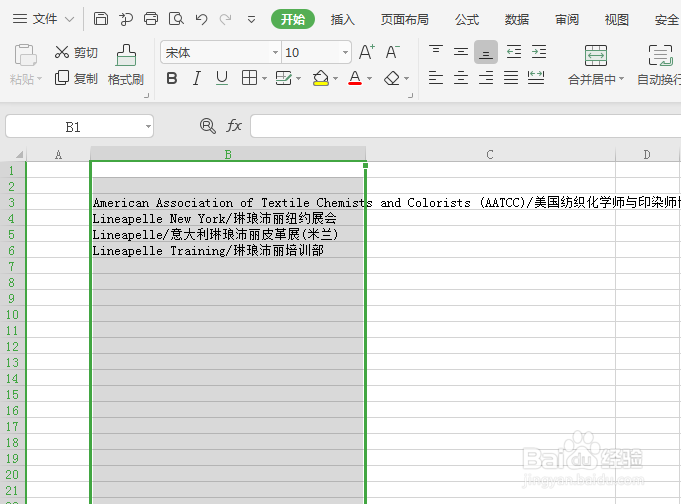Click the Print icon
This screenshot has height=504, width=681.
point(151,19)
